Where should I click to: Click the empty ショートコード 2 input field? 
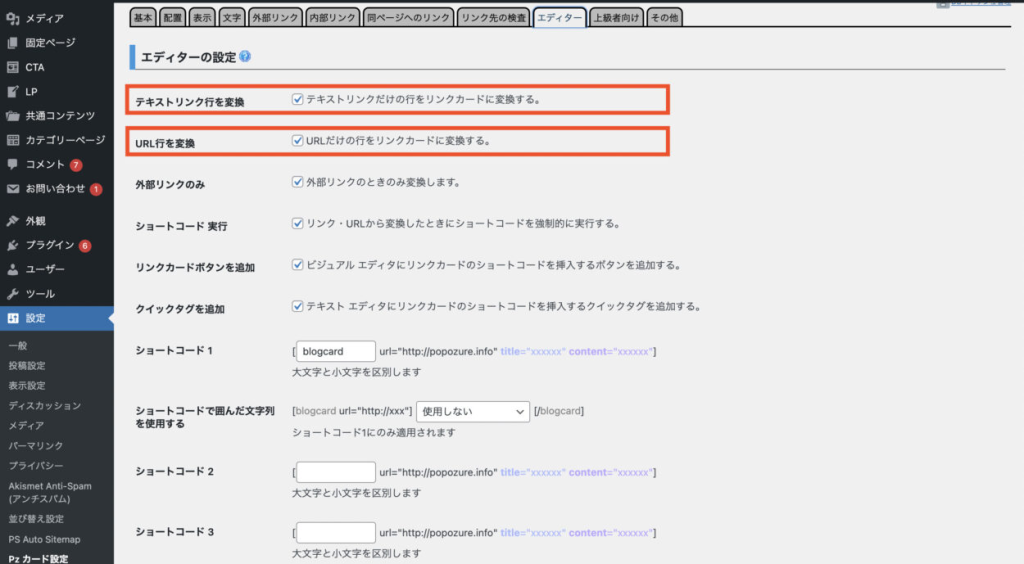click(335, 472)
